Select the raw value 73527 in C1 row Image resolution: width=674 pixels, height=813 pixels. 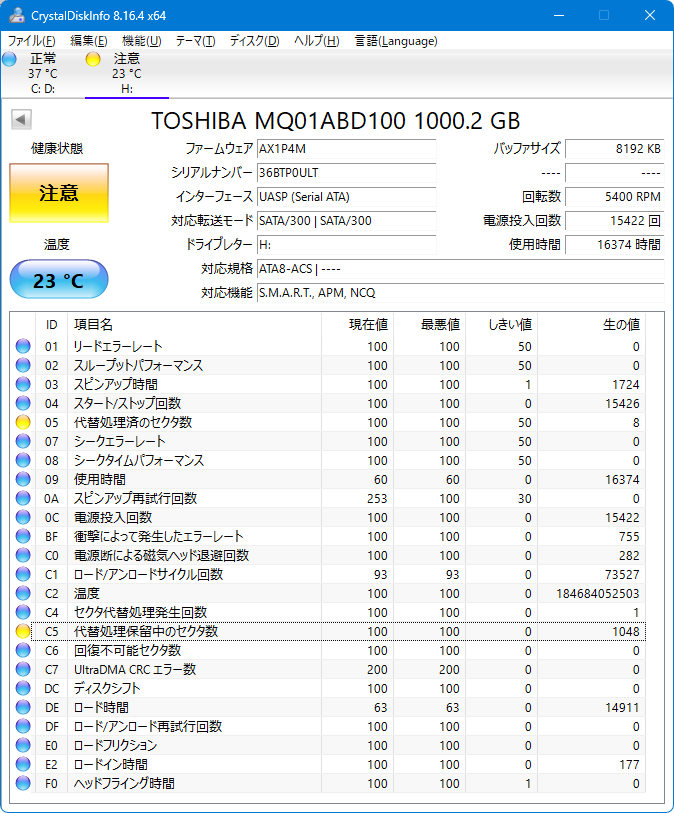[622, 574]
